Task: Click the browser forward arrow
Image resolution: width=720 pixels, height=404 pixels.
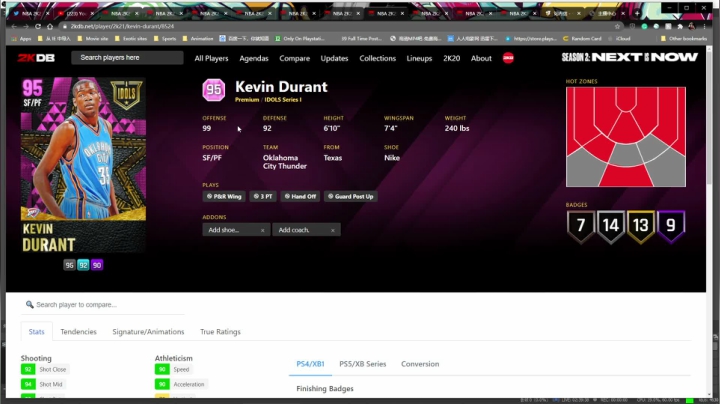Action: [26, 27]
